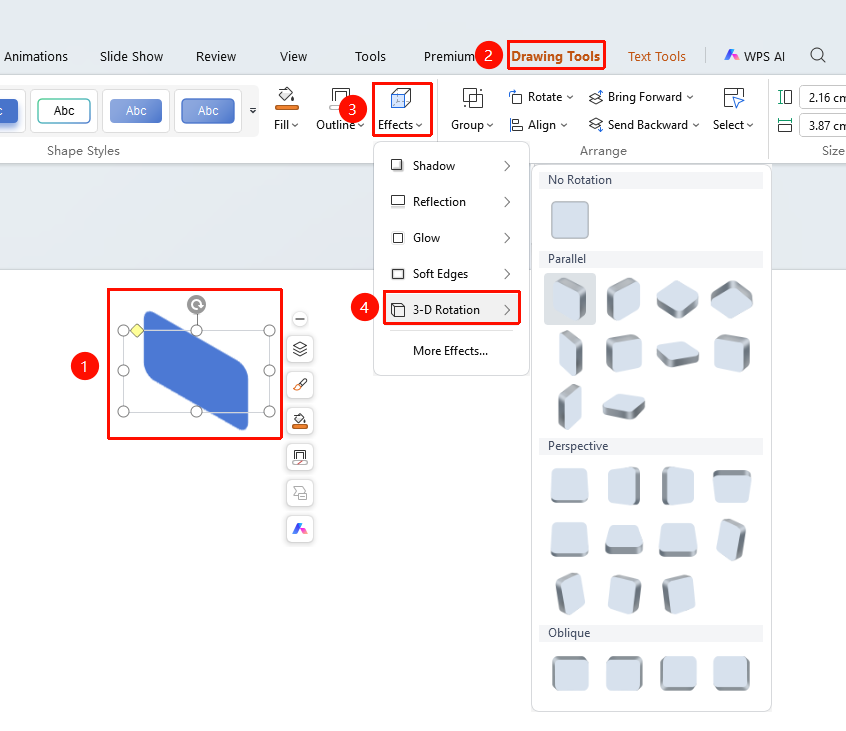The height and width of the screenshot is (731, 846).
Task: Select the blue parallelogram shape
Action: pos(196,371)
